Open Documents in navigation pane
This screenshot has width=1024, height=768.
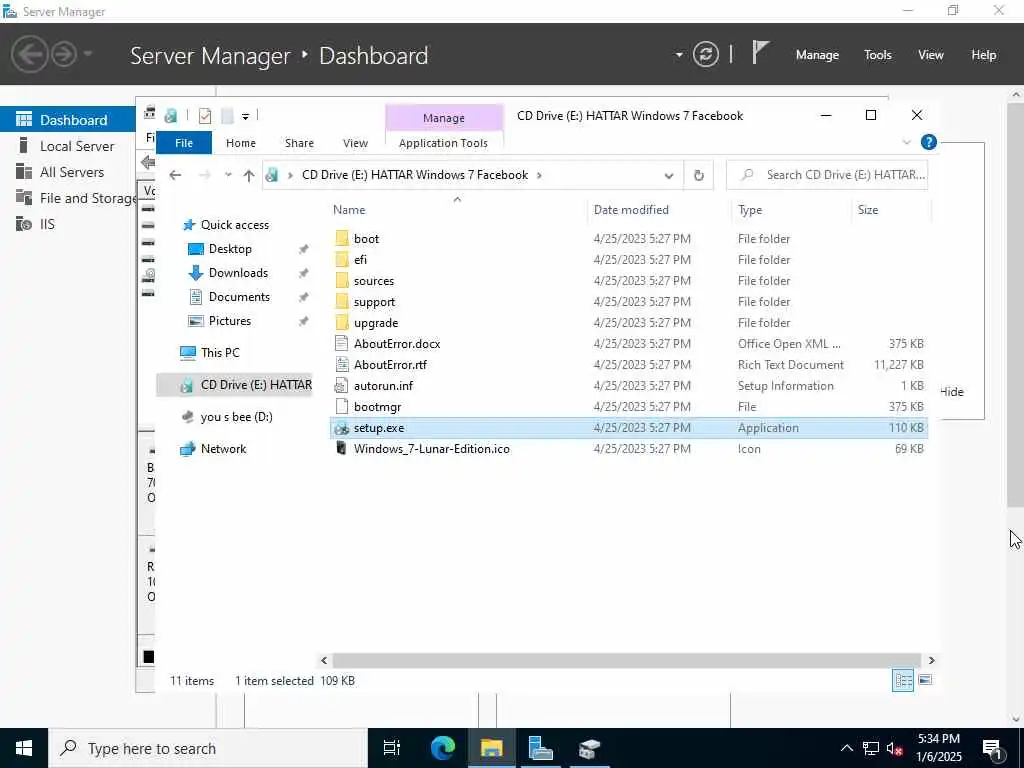click(x=239, y=297)
